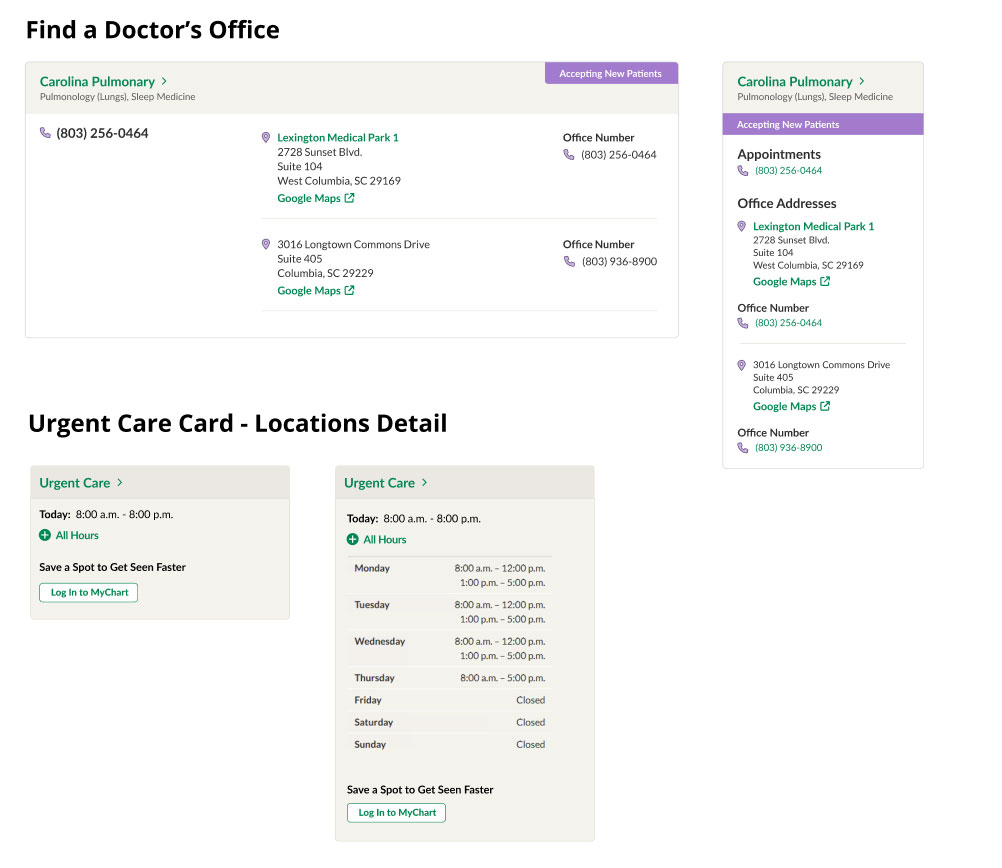This screenshot has height=868, width=1002.
Task: Click the plus icon in expanded Urgent Care card
Action: (x=351, y=539)
